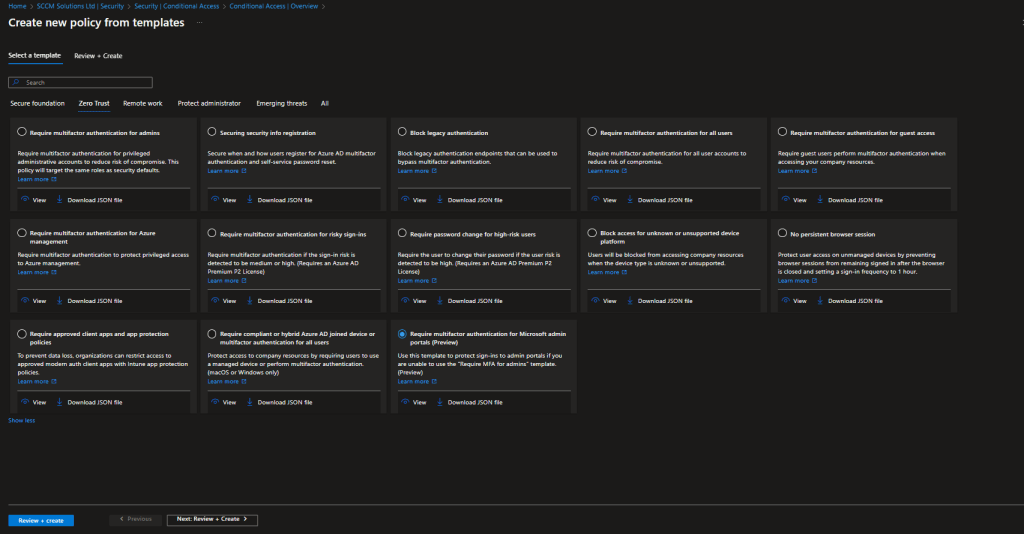Select Block legacy authentication radio button
This screenshot has width=1024, height=534.
click(x=402, y=132)
